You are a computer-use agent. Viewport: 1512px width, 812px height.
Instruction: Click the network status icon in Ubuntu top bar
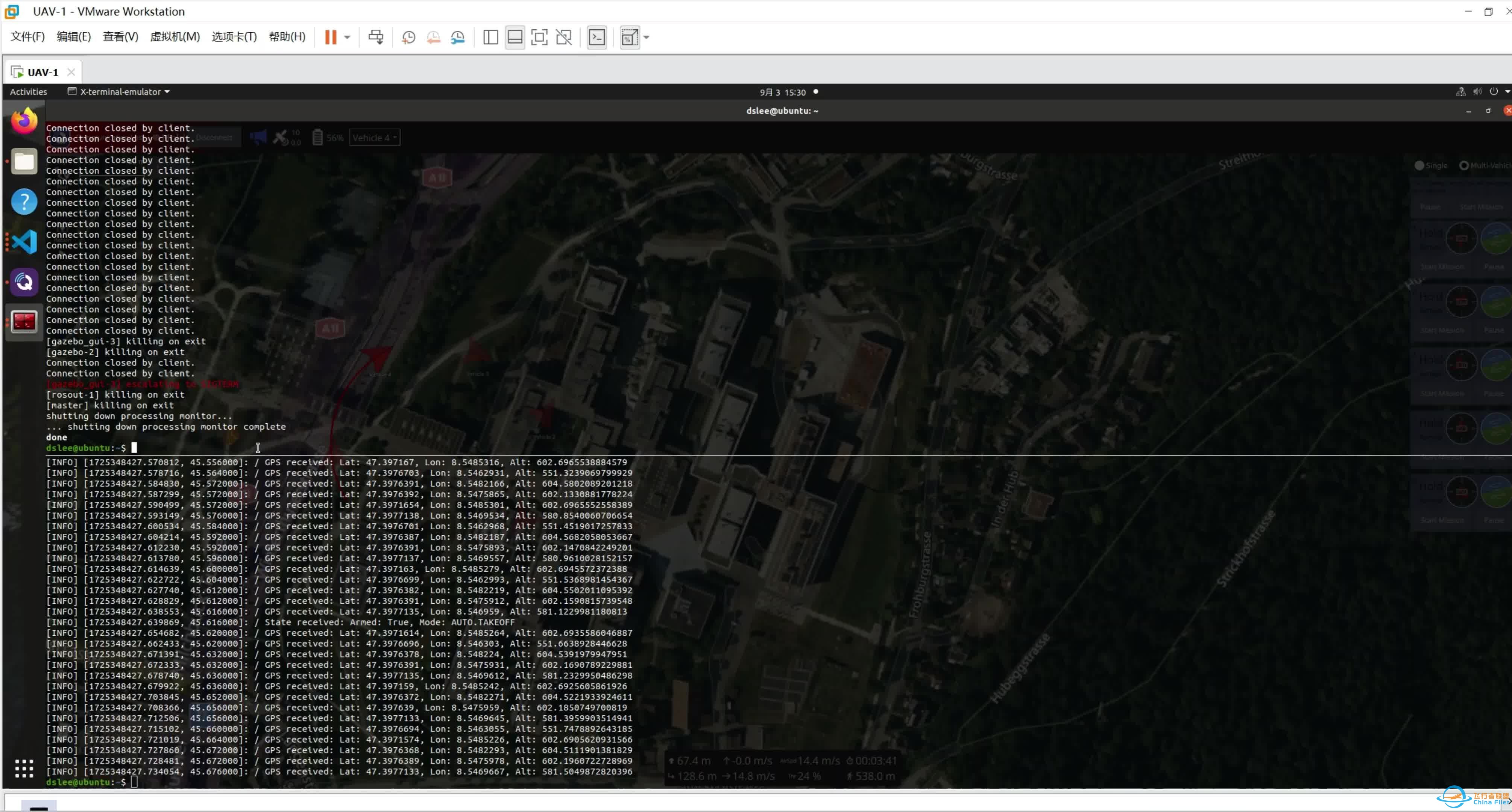[1461, 91]
